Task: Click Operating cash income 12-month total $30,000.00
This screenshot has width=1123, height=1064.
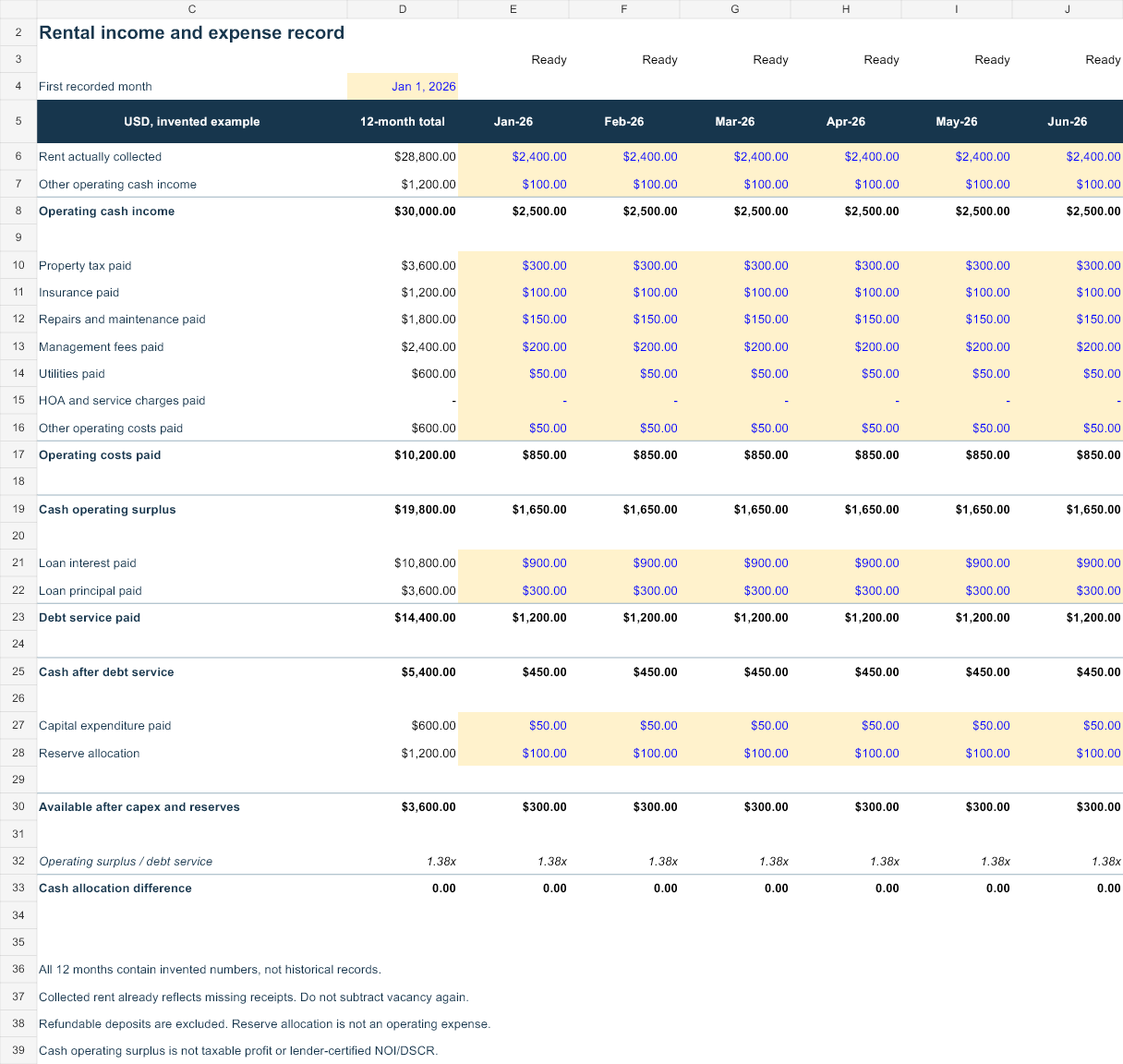Action: pyautogui.click(x=403, y=212)
